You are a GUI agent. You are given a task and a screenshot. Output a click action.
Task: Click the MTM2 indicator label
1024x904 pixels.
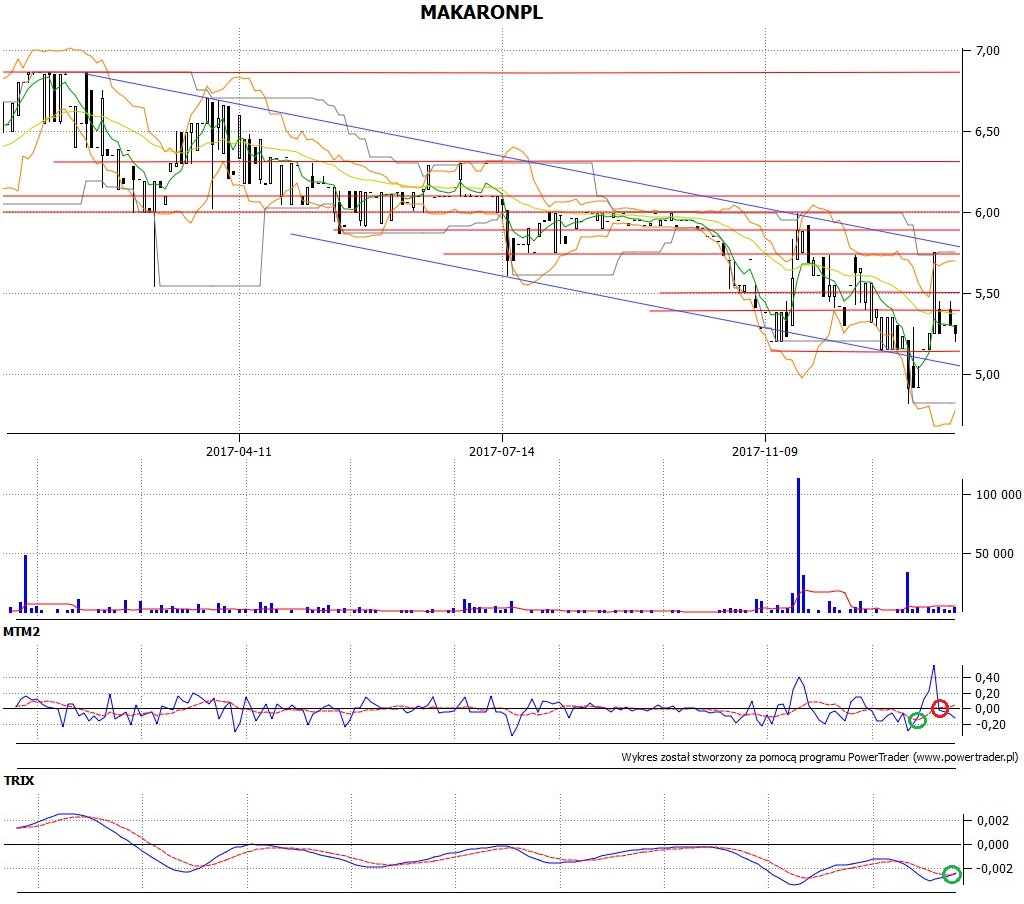(x=22, y=632)
